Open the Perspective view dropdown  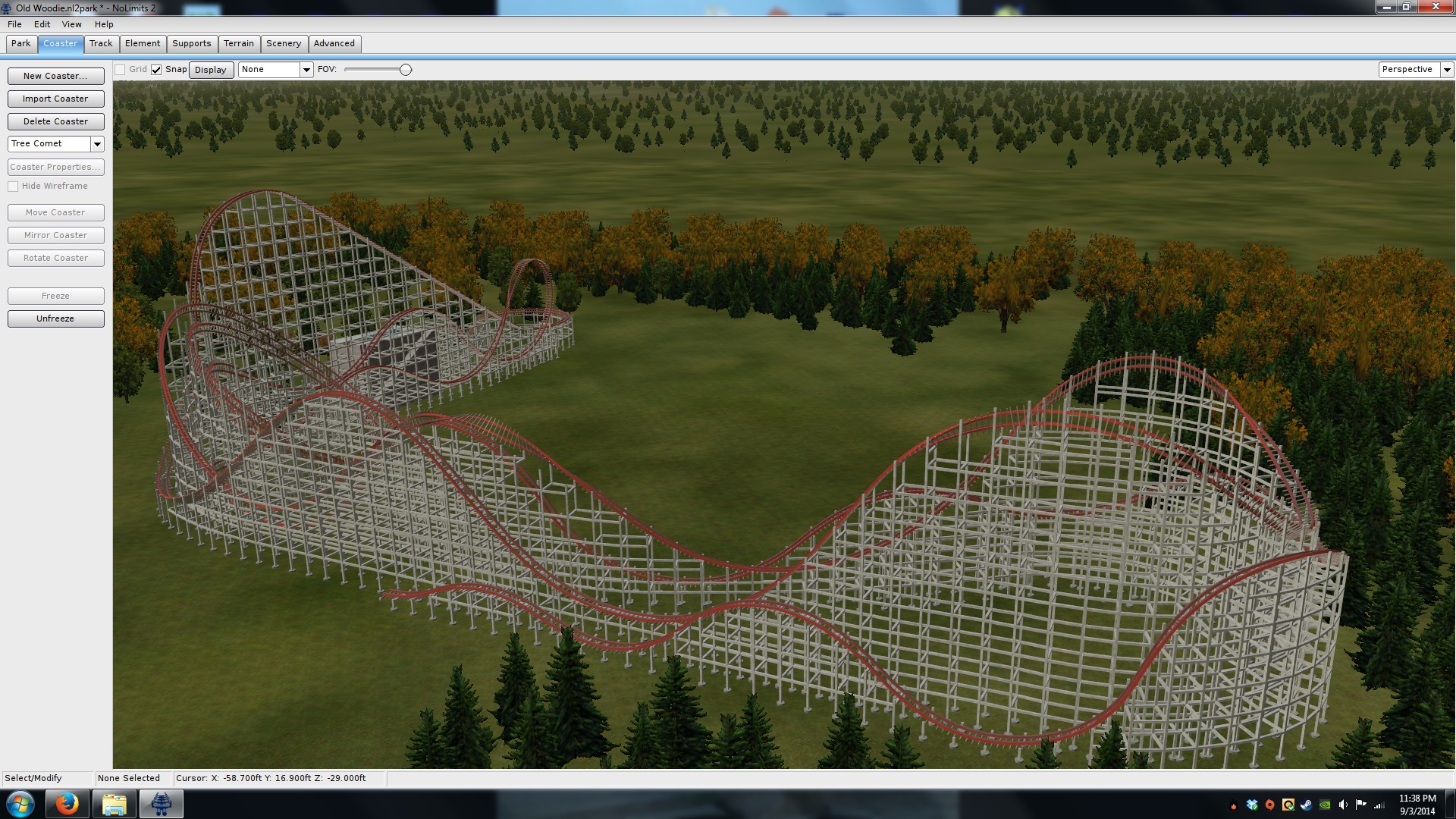tap(1446, 70)
